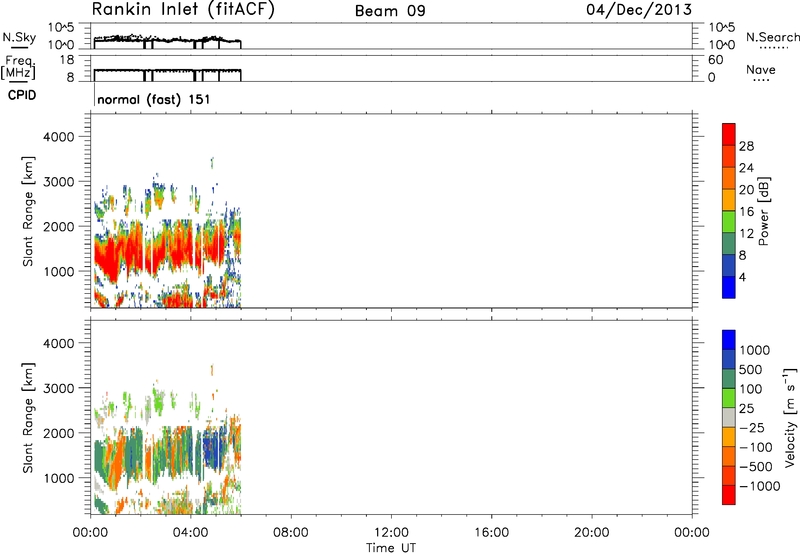This screenshot has height=554, width=800.
Task: Click the light green 12-16 dB Power colorbar segment
Action: 729,222
